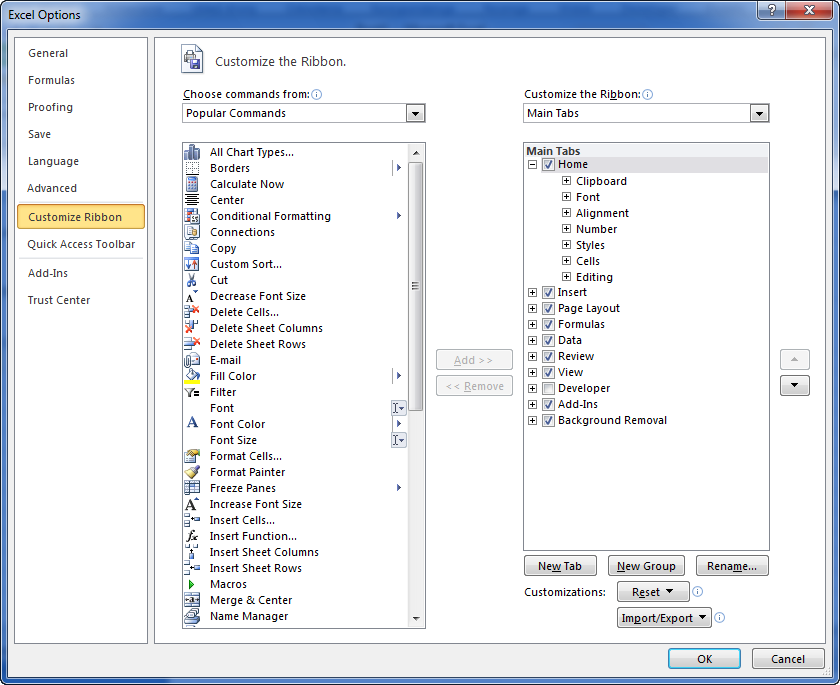Open the Import/Export dropdown
This screenshot has height=685, width=840.
pos(664,618)
